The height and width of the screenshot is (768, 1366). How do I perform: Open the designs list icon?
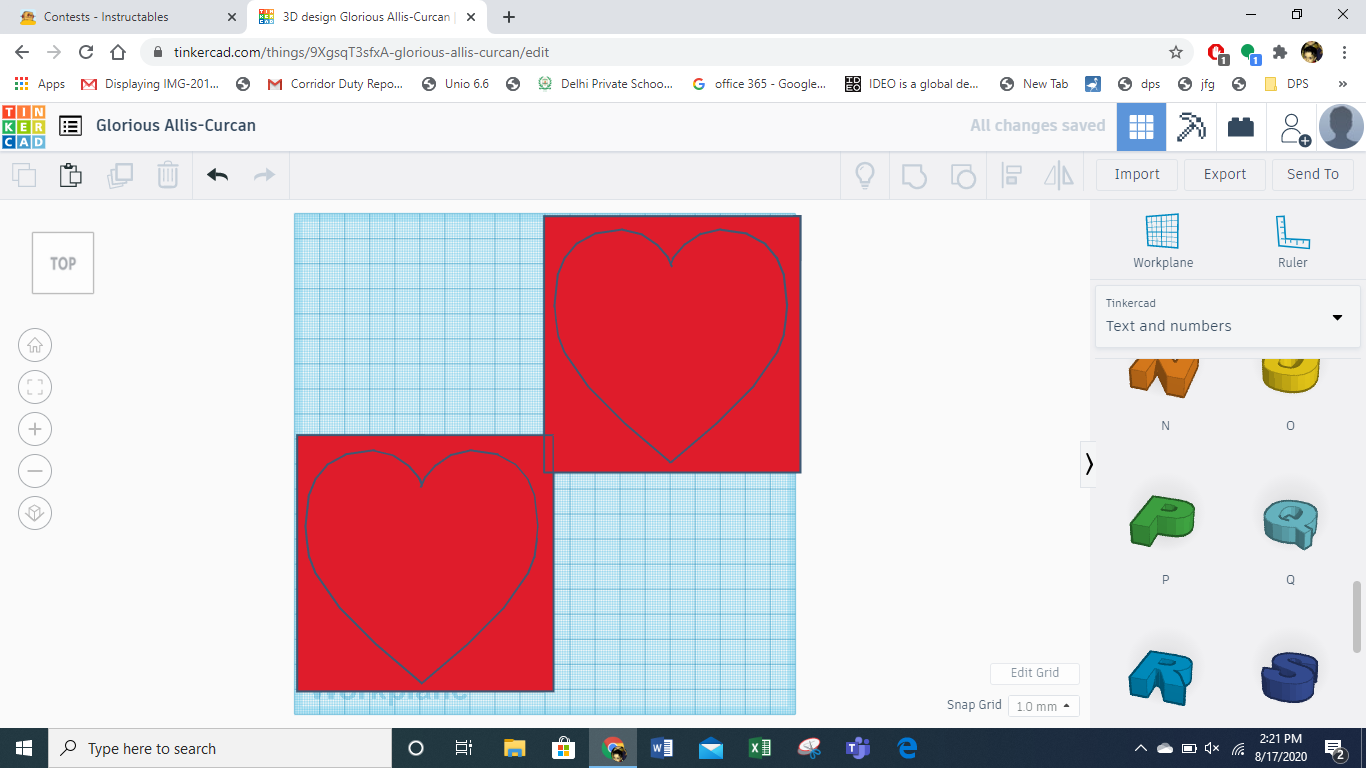pos(70,126)
